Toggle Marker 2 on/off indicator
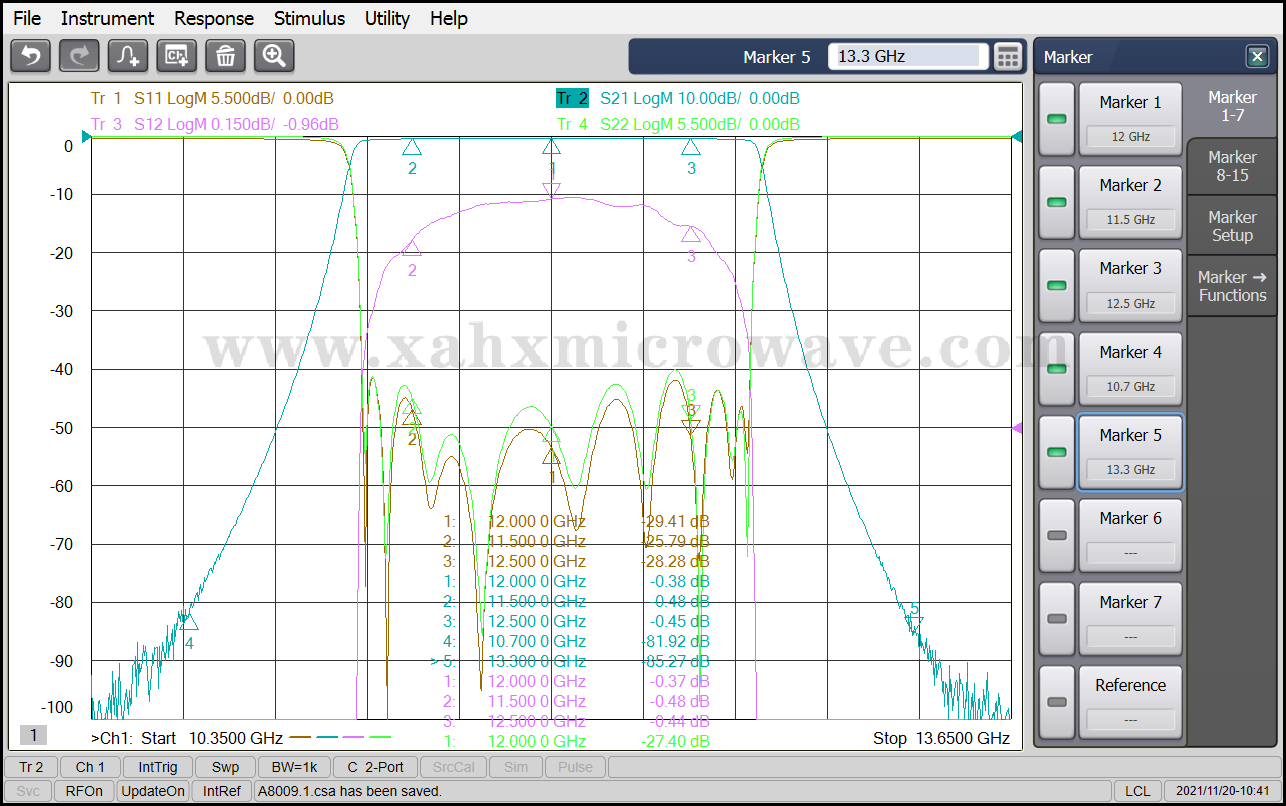Image resolution: width=1286 pixels, height=806 pixels. click(x=1056, y=202)
